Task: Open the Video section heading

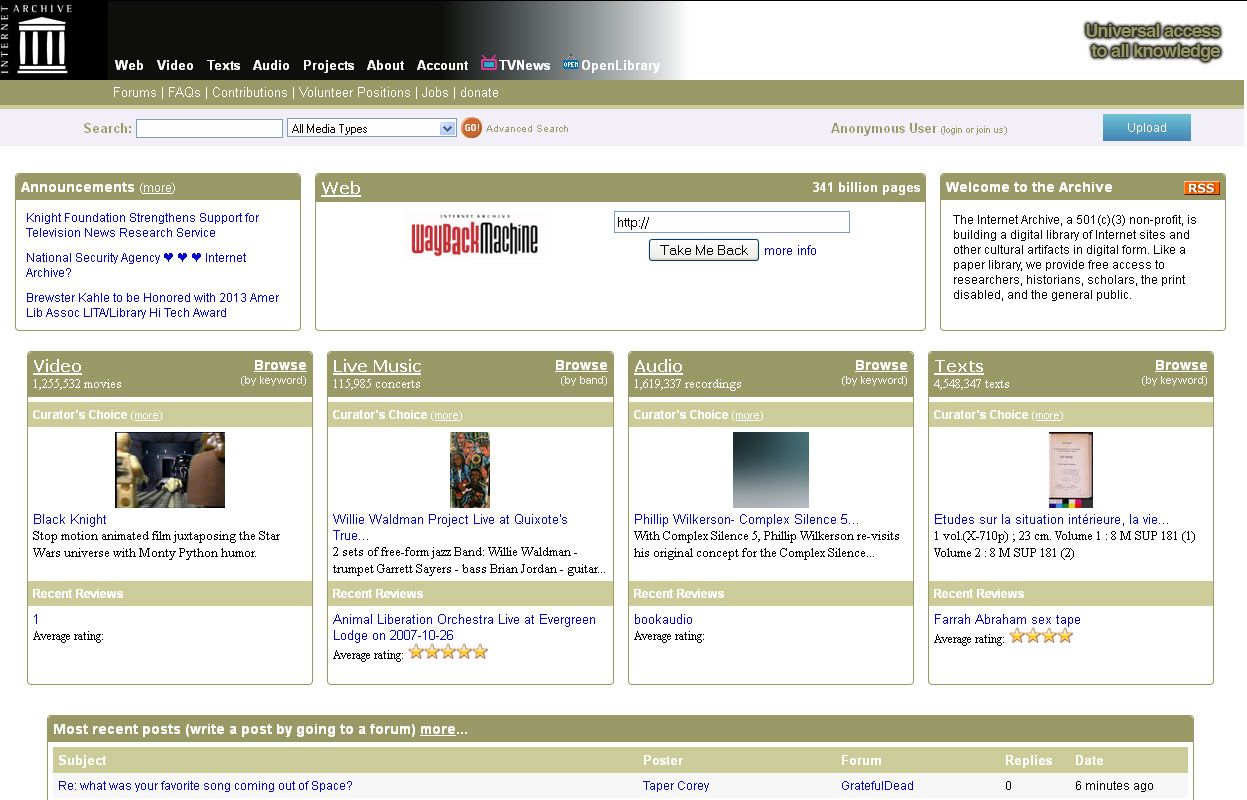Action: [57, 366]
